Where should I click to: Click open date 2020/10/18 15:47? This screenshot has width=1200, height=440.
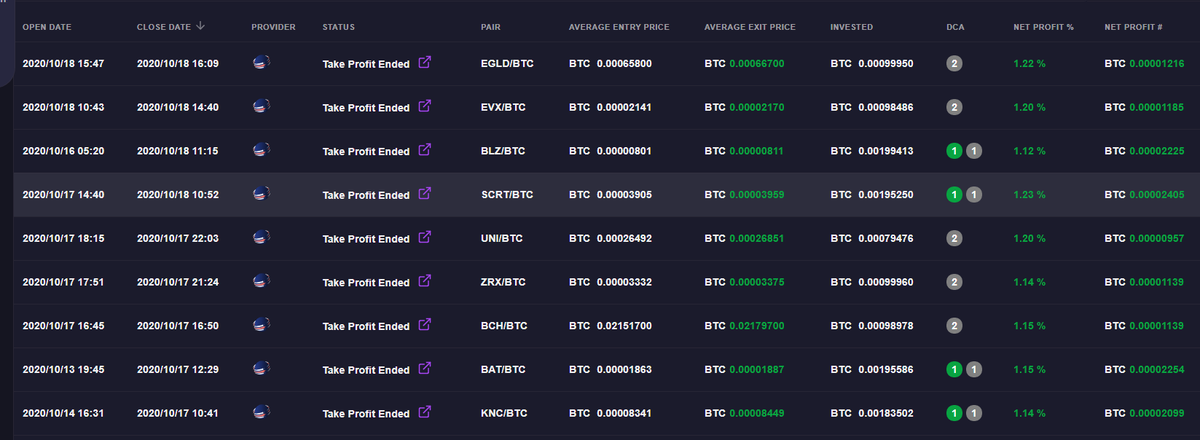click(63, 64)
